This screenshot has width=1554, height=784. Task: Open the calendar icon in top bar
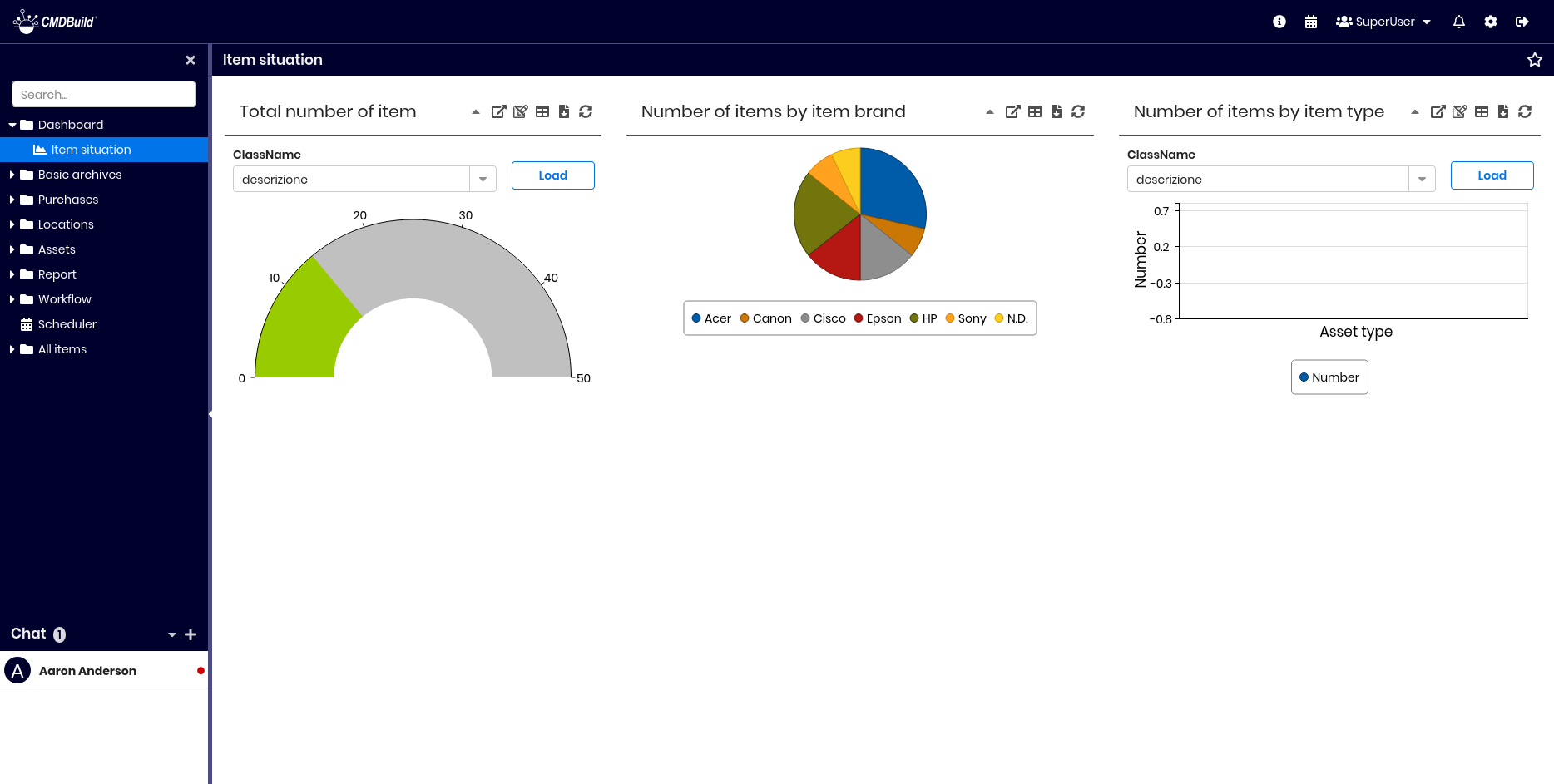pos(1311,22)
